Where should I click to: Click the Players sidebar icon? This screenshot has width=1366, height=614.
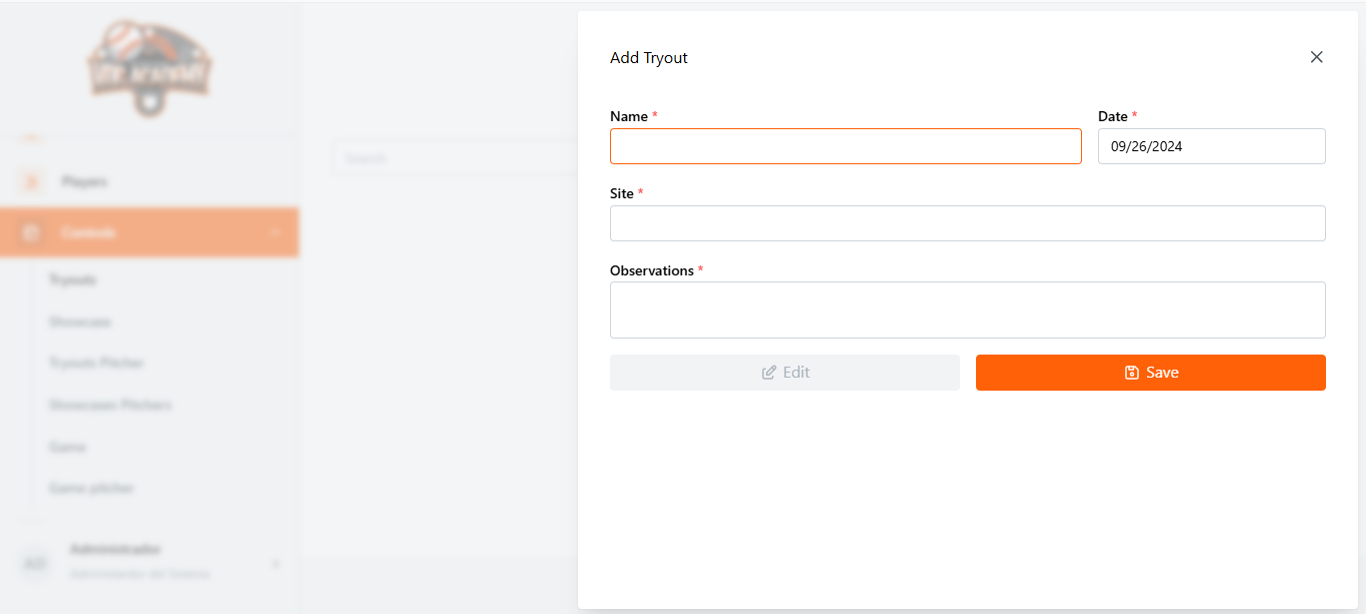[x=30, y=181]
